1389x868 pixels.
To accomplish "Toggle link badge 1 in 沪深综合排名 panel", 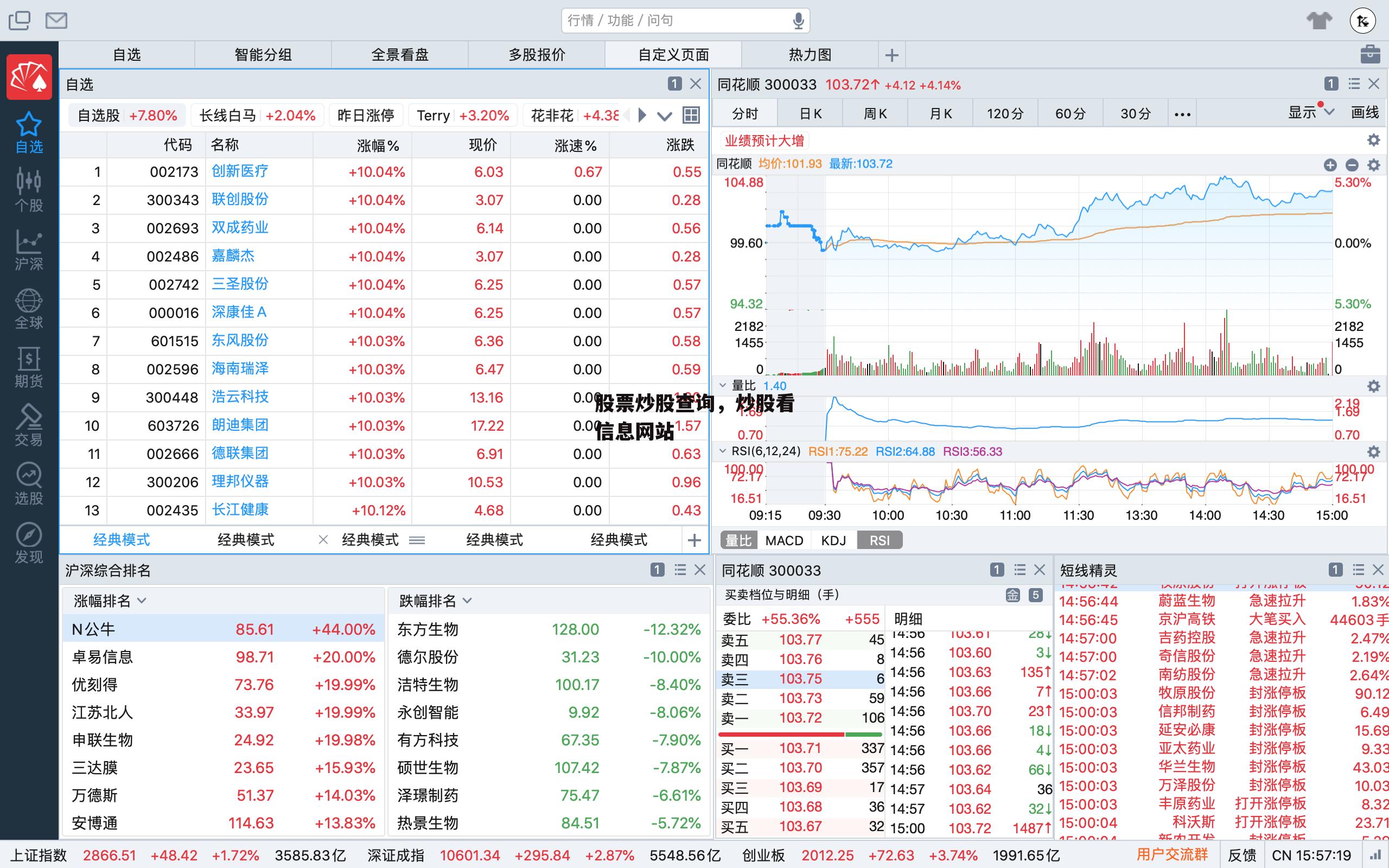I will (657, 570).
